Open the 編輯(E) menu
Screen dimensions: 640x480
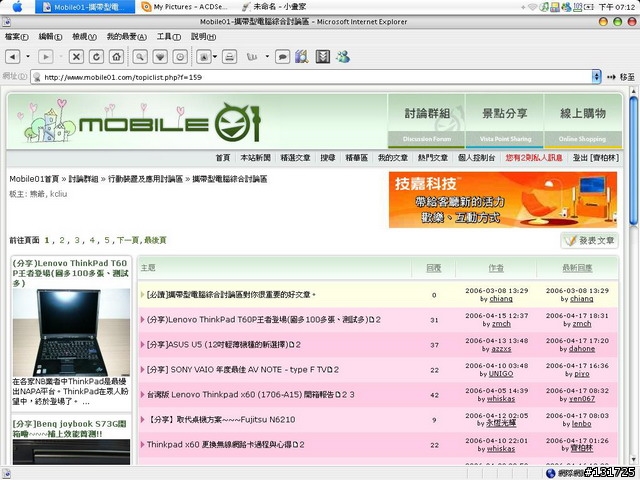click(50, 37)
